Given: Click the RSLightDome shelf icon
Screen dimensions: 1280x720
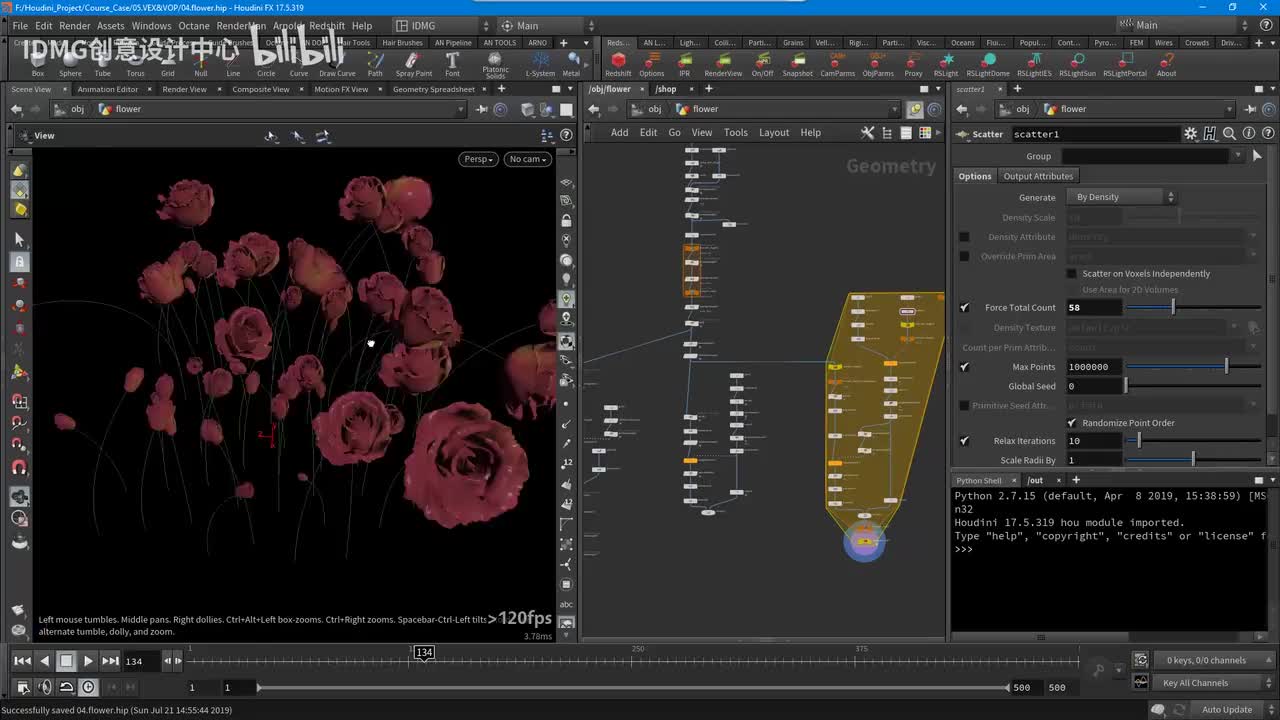Looking at the screenshot, I should [985, 64].
